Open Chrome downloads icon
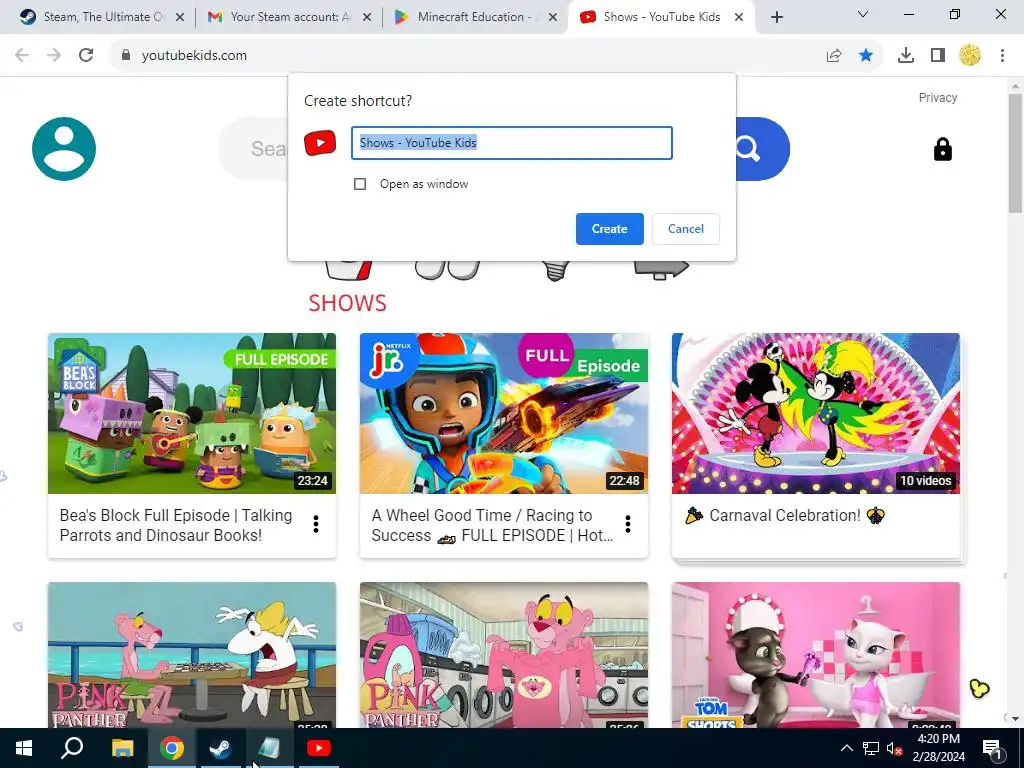The image size is (1024, 768). 906,56
